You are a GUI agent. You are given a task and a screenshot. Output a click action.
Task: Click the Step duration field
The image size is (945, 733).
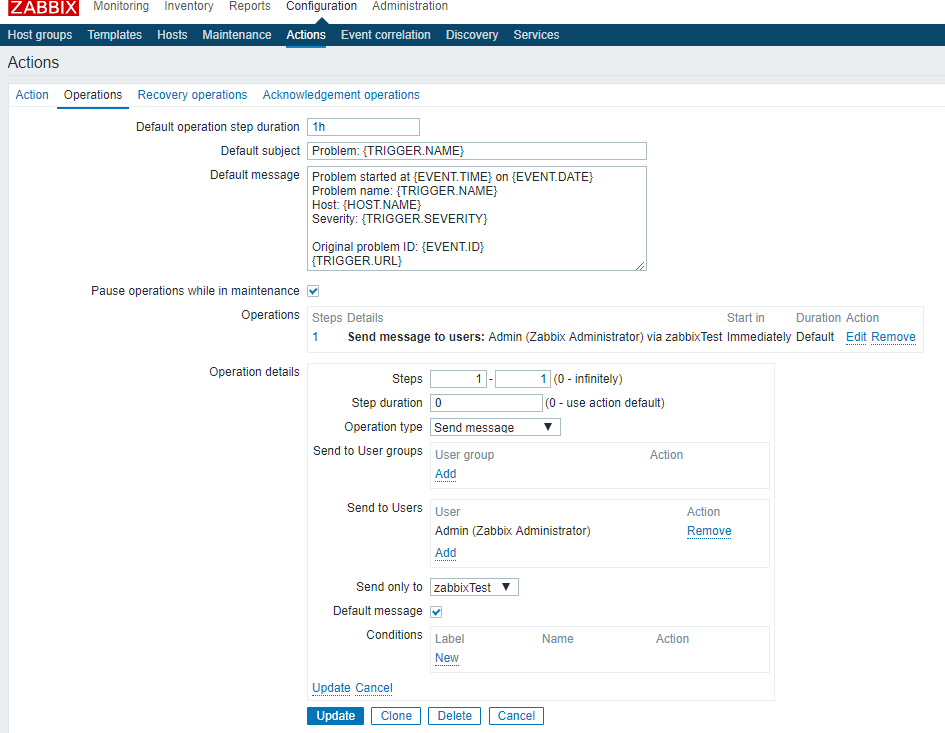pos(486,403)
